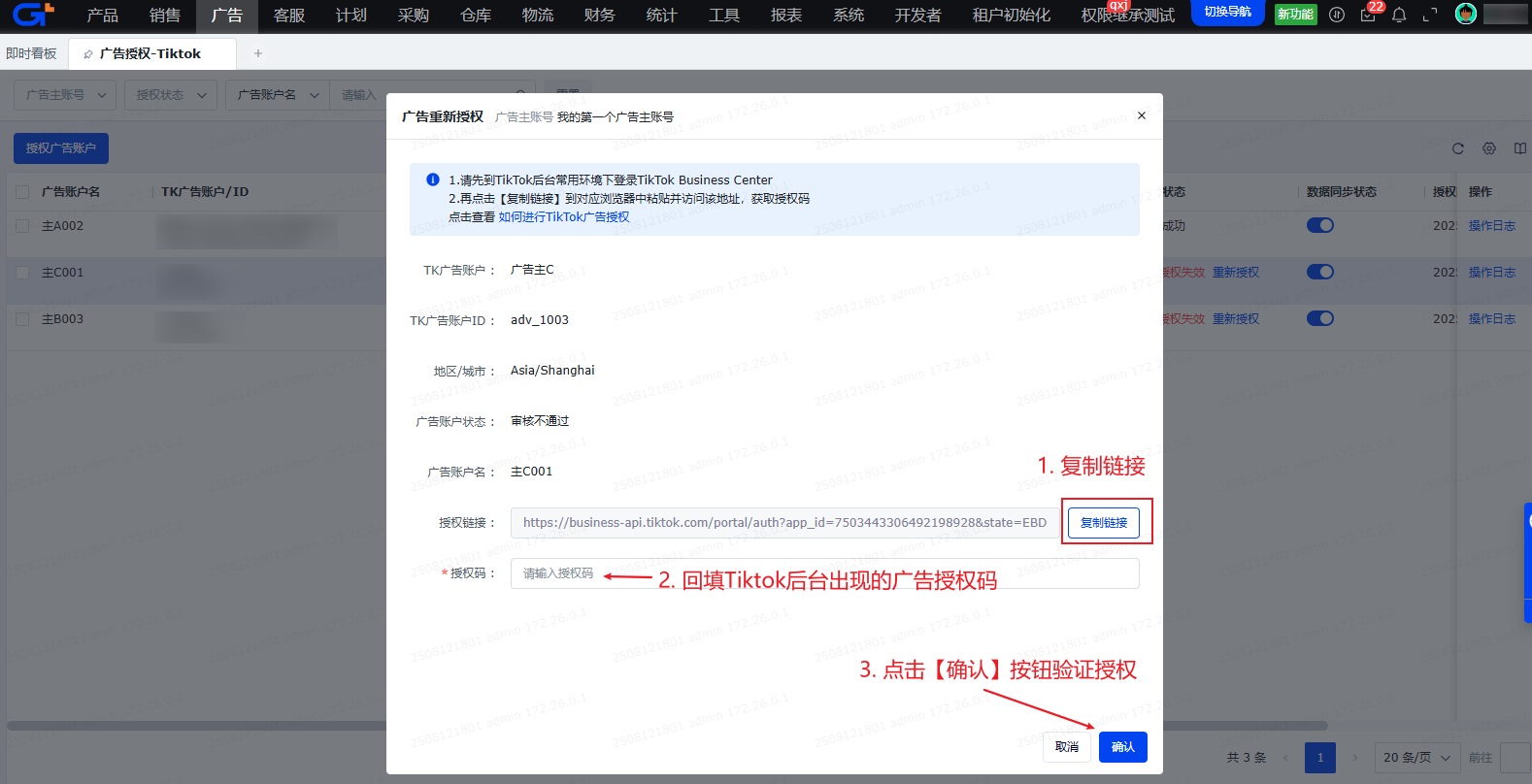Click page number 1

point(1320,758)
